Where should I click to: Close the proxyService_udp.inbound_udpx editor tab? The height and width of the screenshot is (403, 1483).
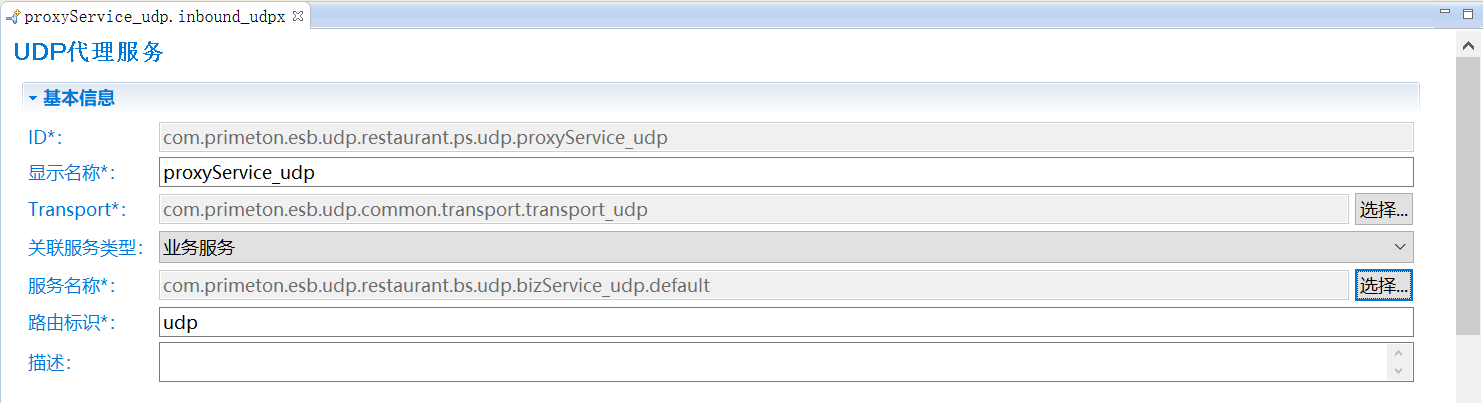point(297,16)
